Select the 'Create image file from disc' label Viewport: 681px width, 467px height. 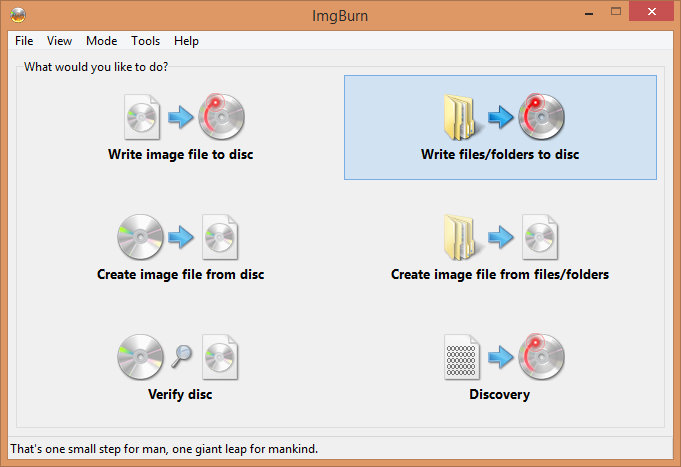[x=181, y=275]
